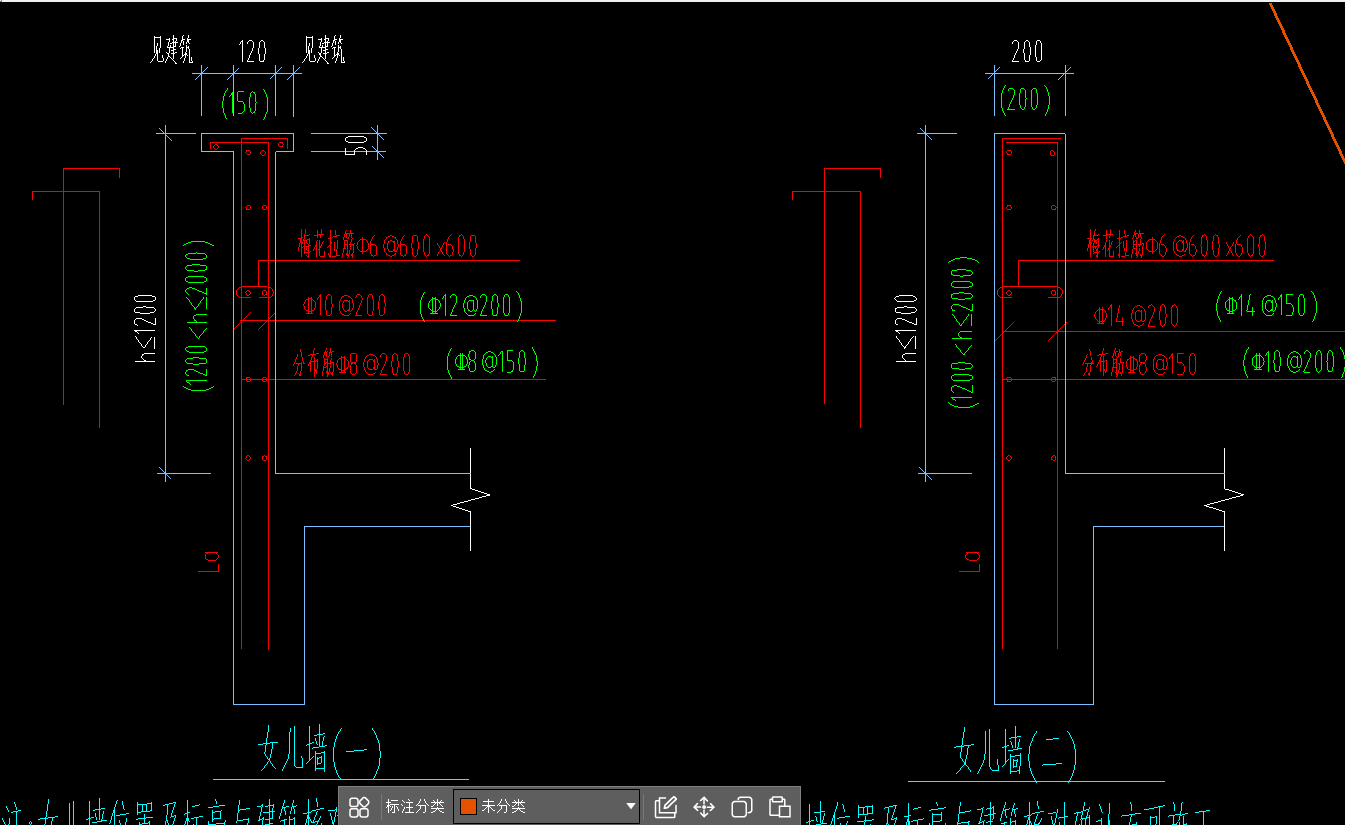
Task: Click the right red La label
Action: tap(969, 561)
